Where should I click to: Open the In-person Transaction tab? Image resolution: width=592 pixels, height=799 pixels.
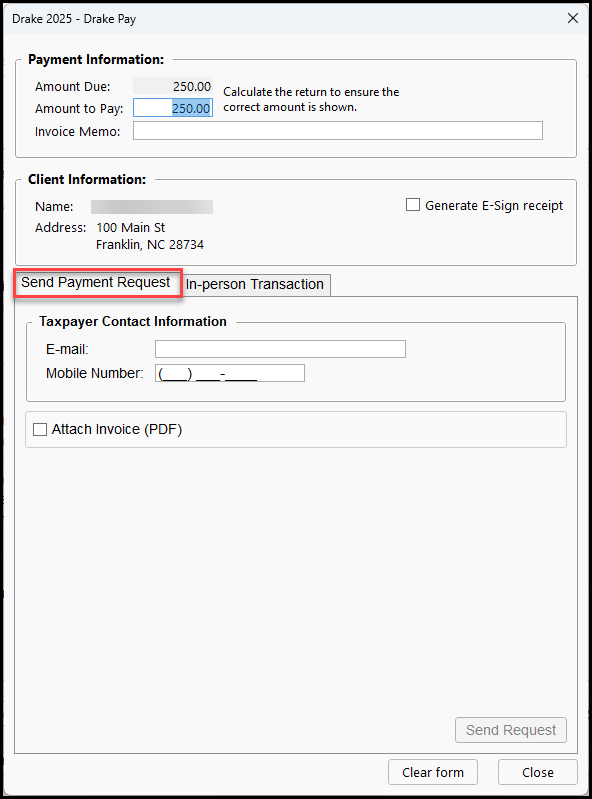(x=255, y=284)
